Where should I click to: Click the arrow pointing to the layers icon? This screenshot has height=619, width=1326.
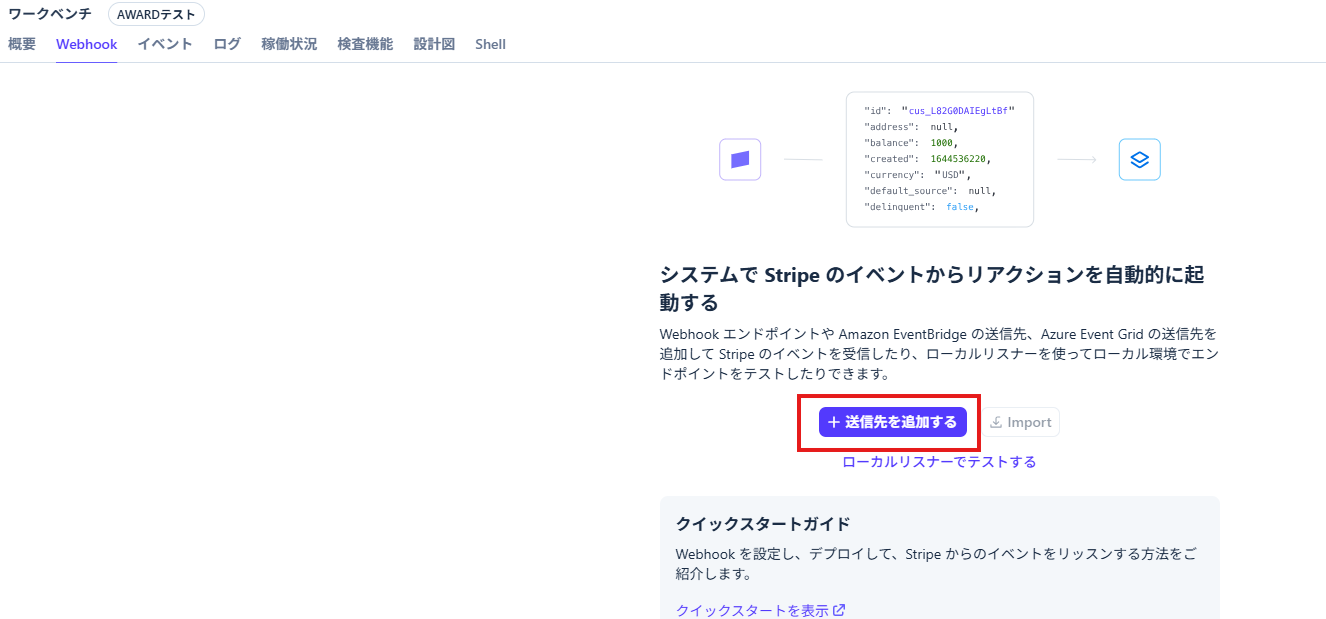pyautogui.click(x=1076, y=160)
